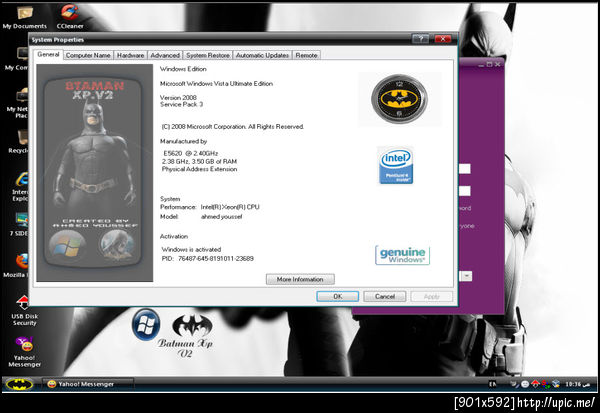Click the red arrow USB Disk Security tray icon
Image resolution: width=600 pixels, height=413 pixels.
[535, 384]
